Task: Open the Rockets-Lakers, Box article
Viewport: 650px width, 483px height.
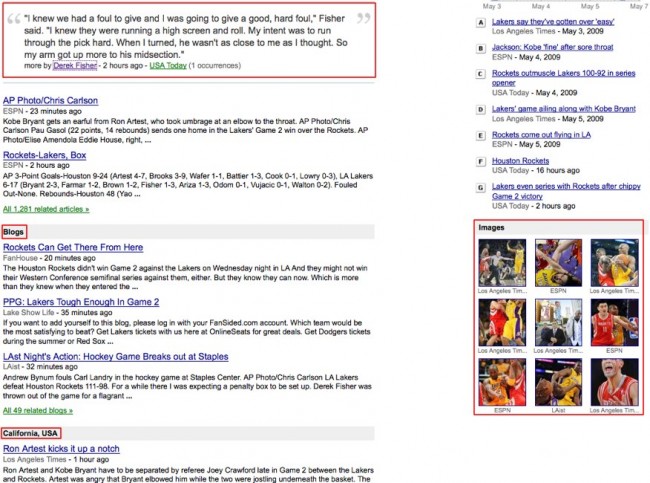Action: coord(44,155)
